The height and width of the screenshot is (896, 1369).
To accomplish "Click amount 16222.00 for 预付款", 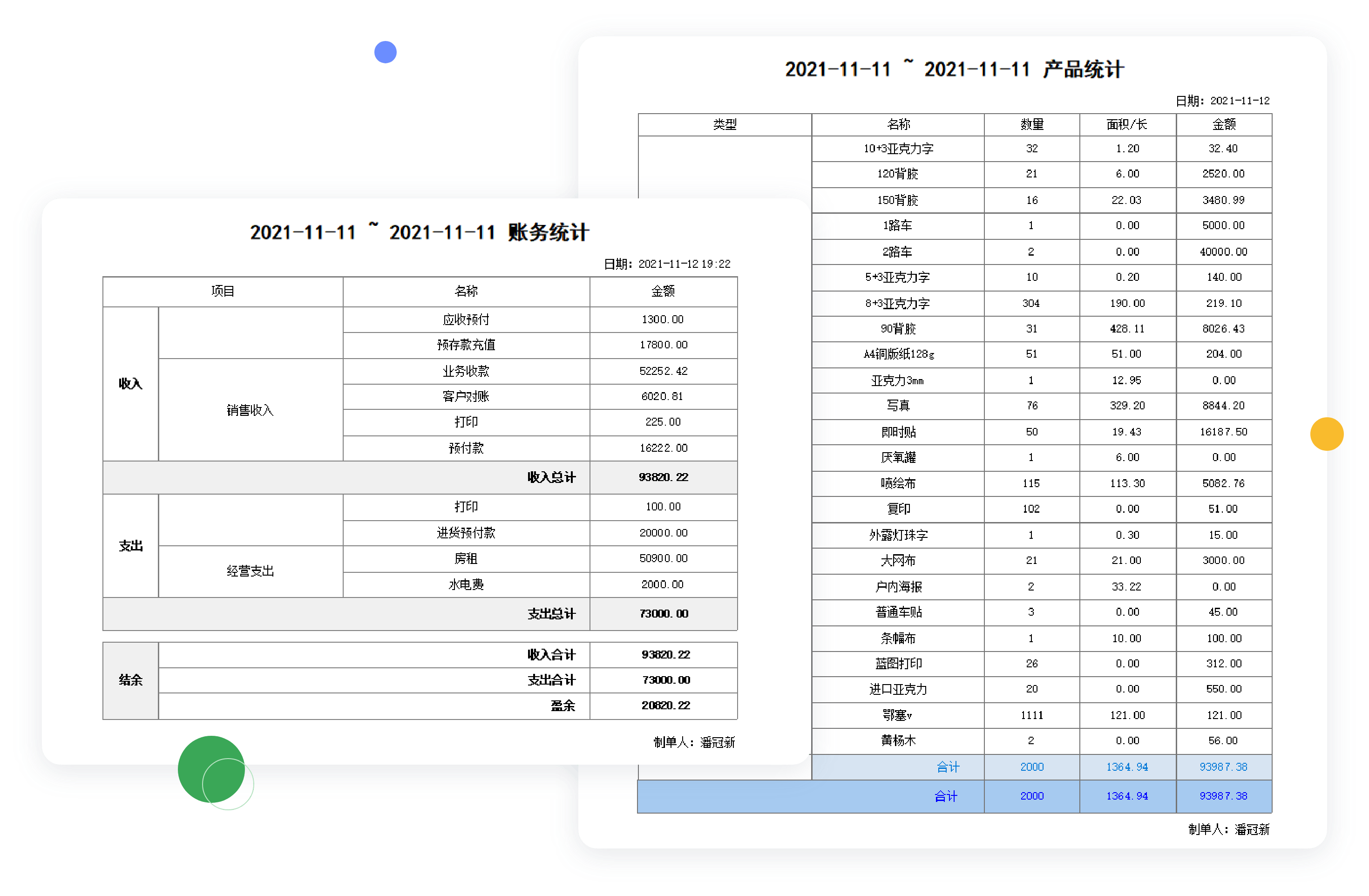I will [x=663, y=448].
